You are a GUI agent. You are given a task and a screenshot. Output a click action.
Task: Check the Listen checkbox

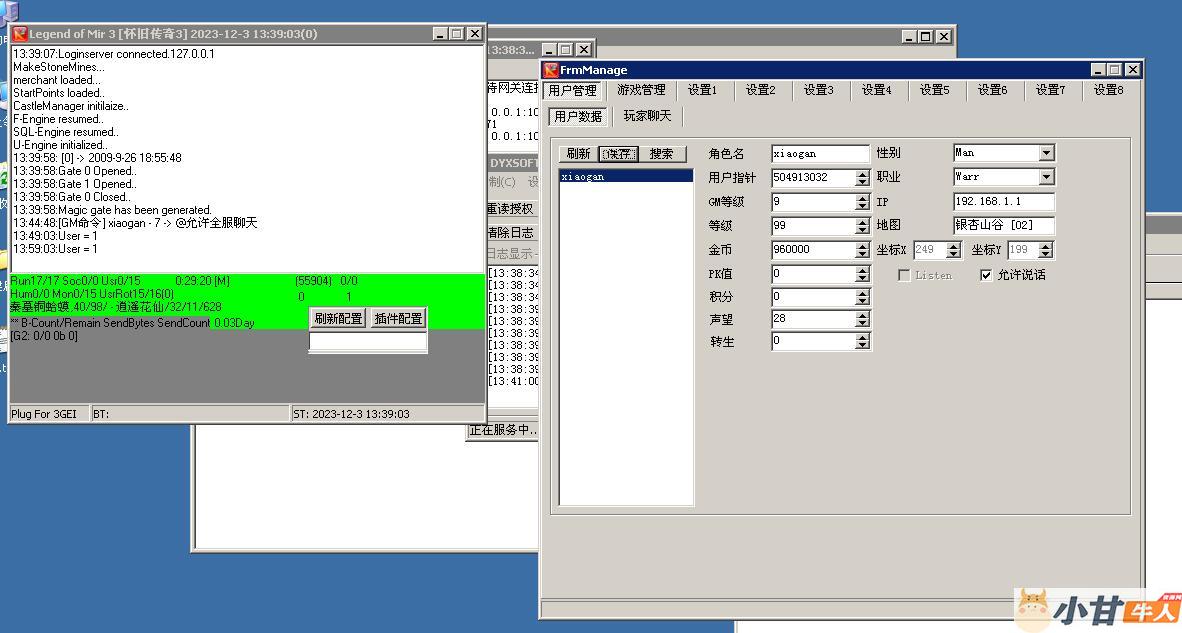pos(904,275)
